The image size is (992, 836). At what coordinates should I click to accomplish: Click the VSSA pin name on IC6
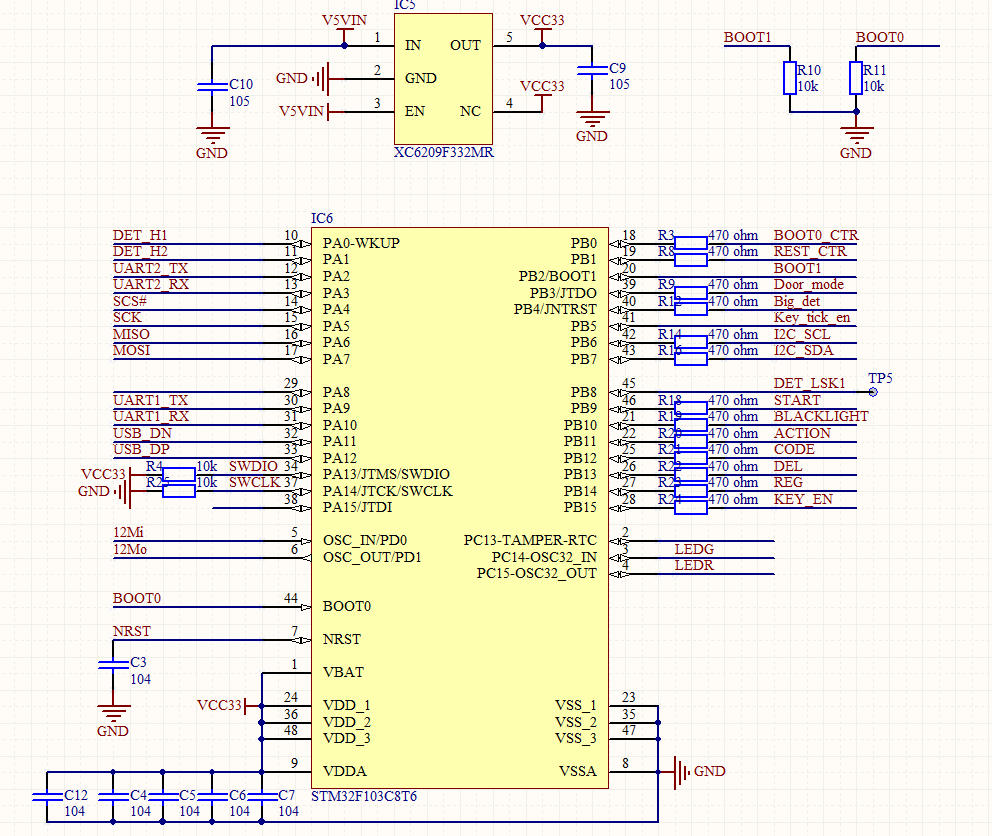click(x=578, y=771)
